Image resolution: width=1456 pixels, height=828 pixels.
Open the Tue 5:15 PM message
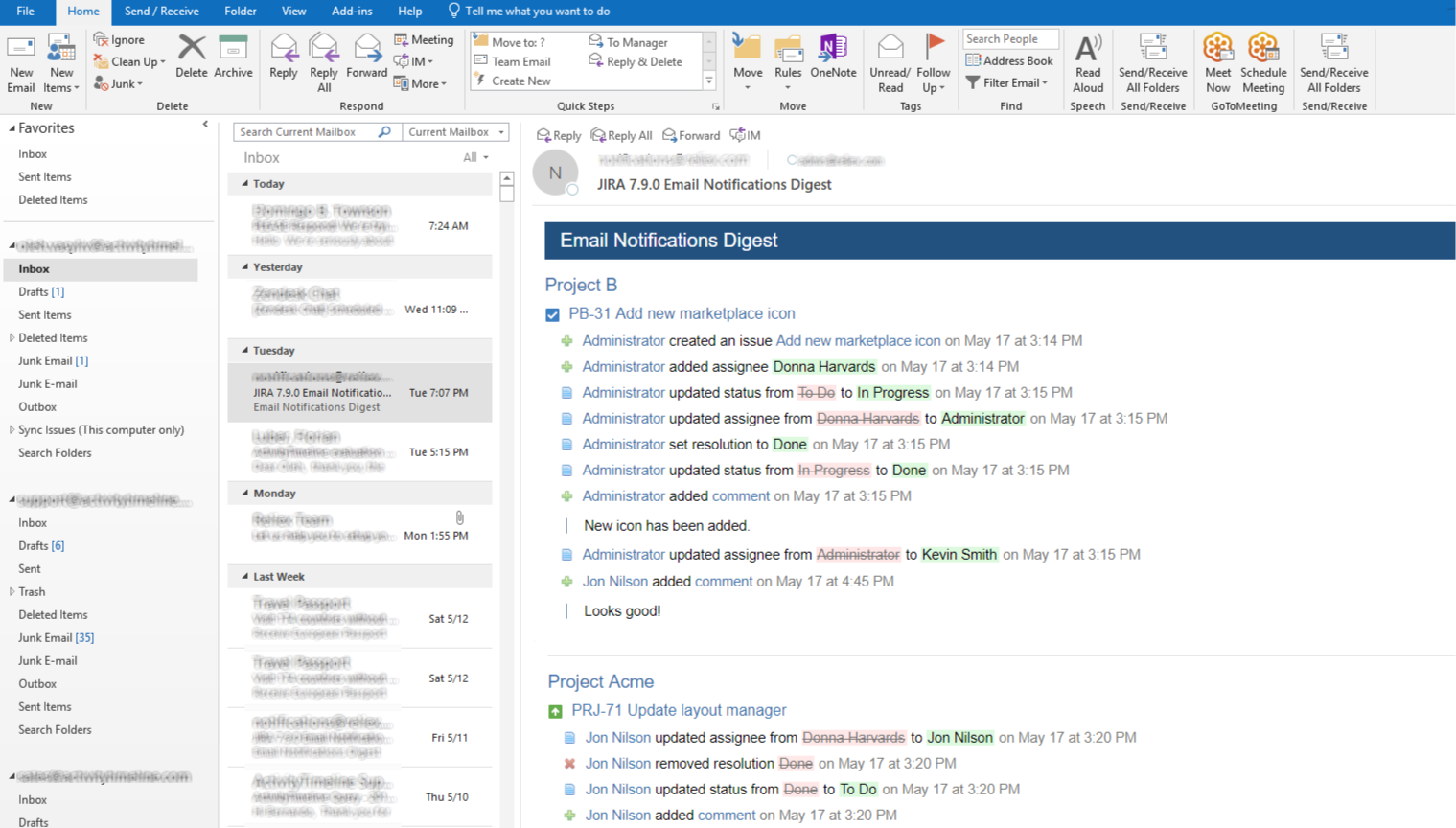[x=360, y=451]
